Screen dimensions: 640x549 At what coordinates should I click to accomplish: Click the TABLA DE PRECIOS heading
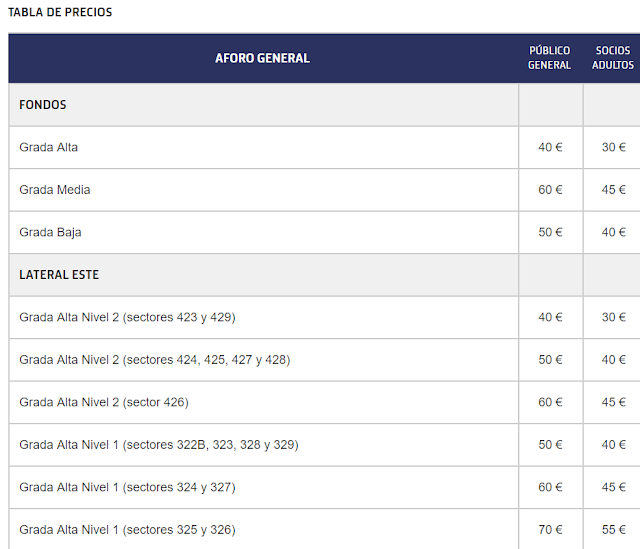(60, 13)
